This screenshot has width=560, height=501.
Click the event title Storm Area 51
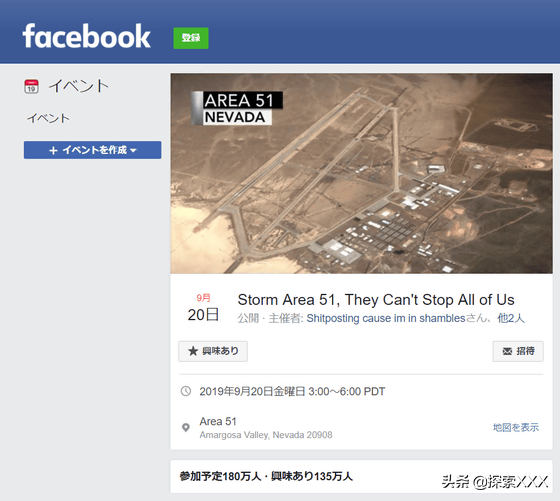coord(376,300)
